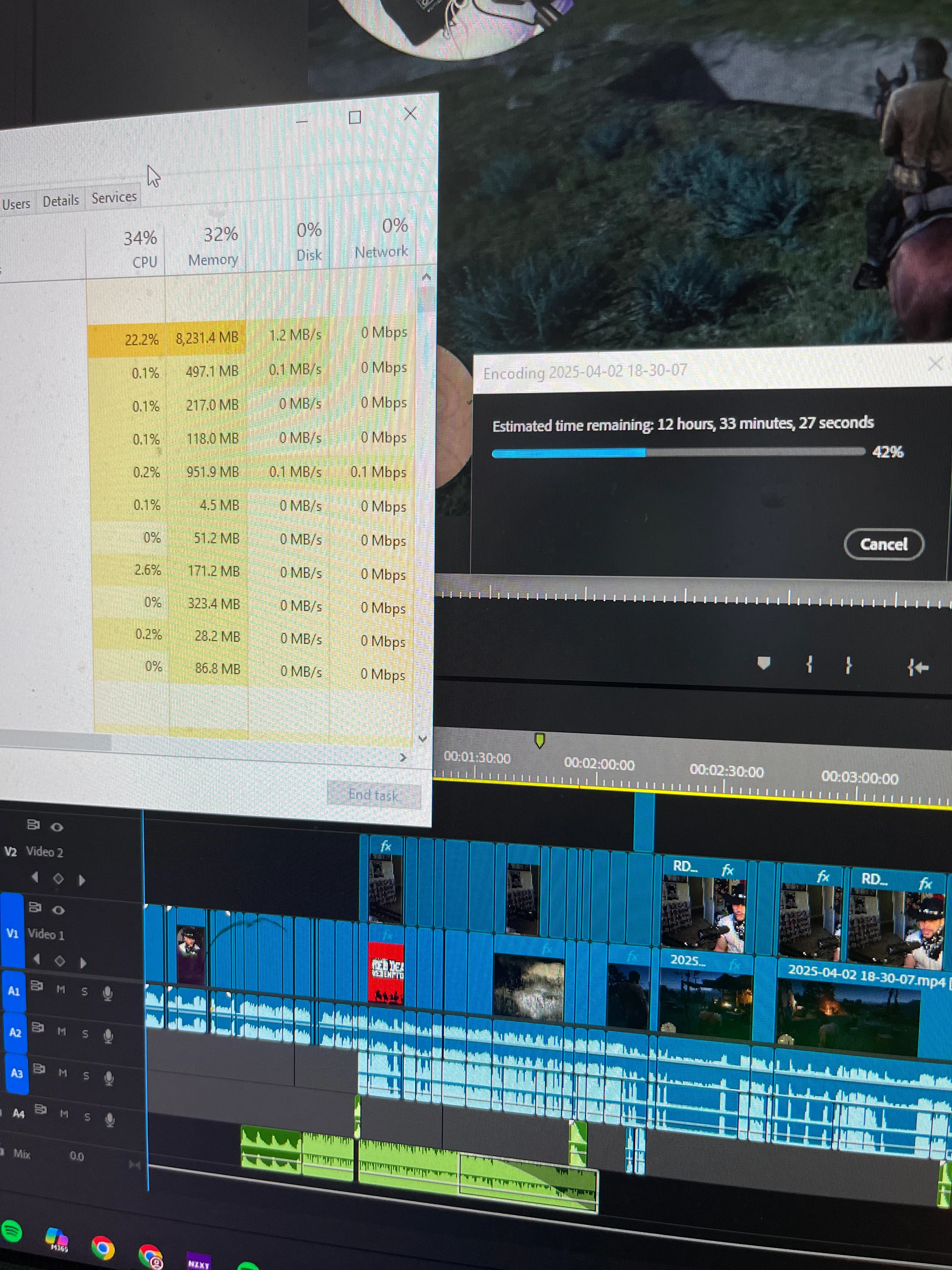
Task: Toggle sync lock on Video 2 track
Action: pos(33,825)
